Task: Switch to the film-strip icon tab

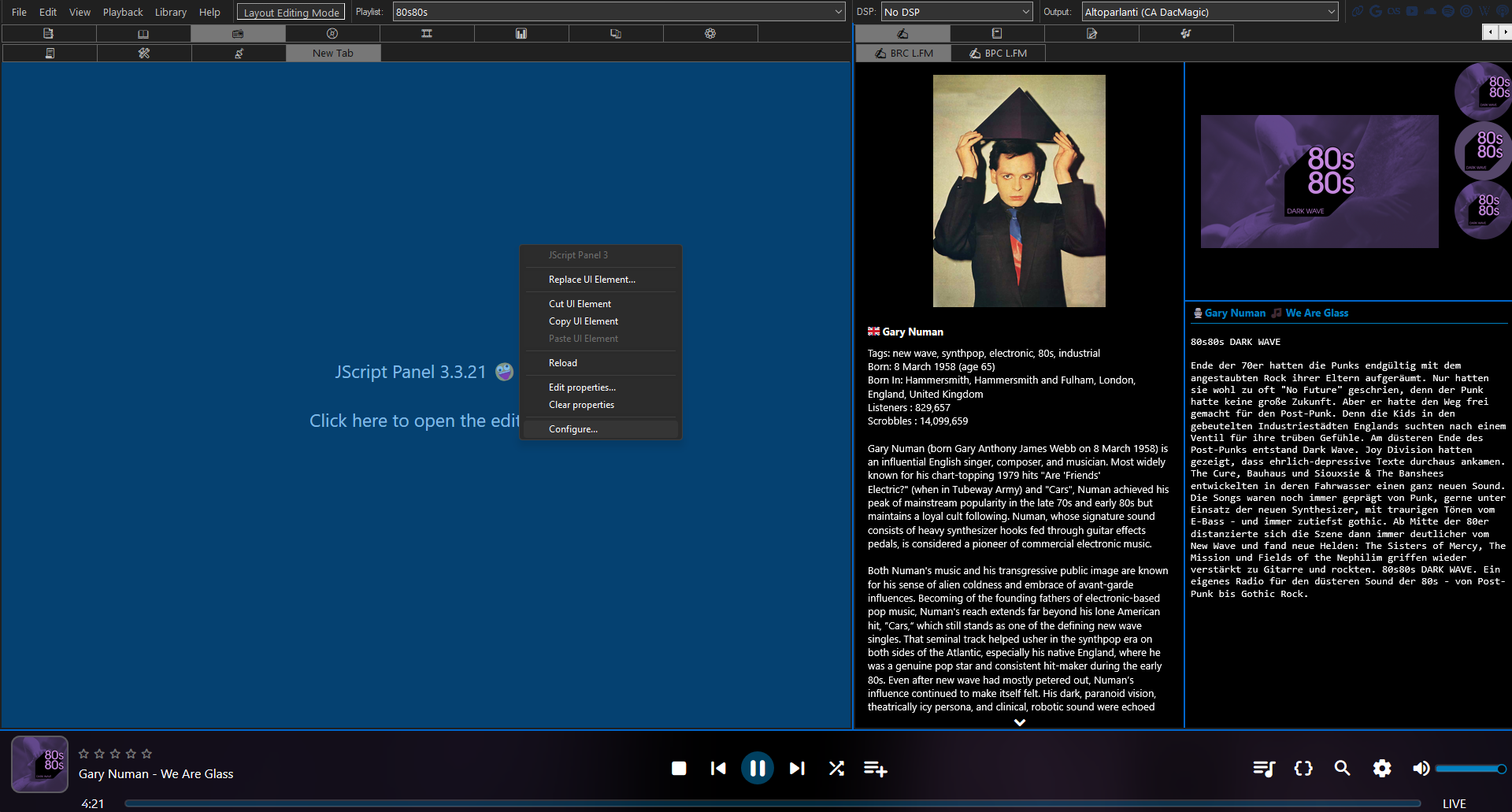Action: click(427, 34)
